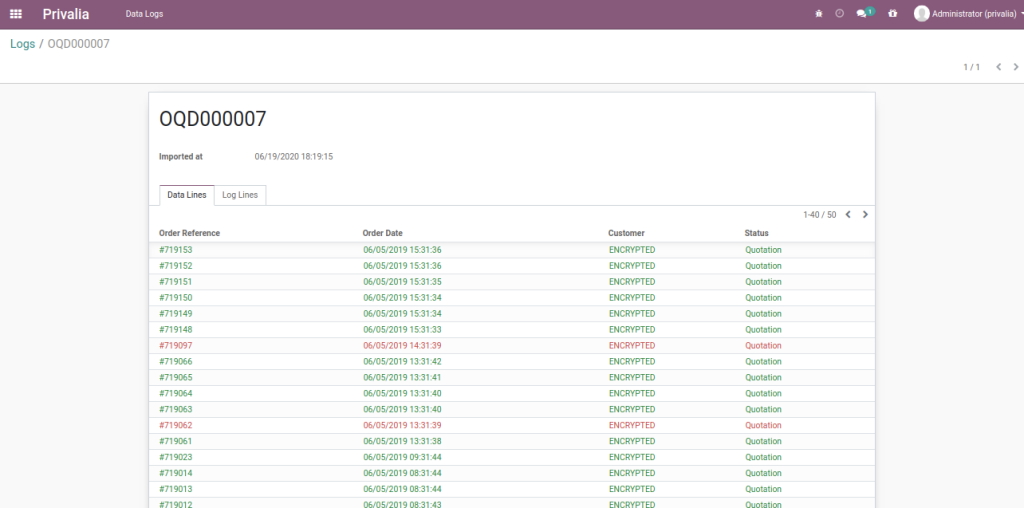Show next page of data lines, 1-40 / 50 pager
1024x508 pixels.
(x=865, y=215)
